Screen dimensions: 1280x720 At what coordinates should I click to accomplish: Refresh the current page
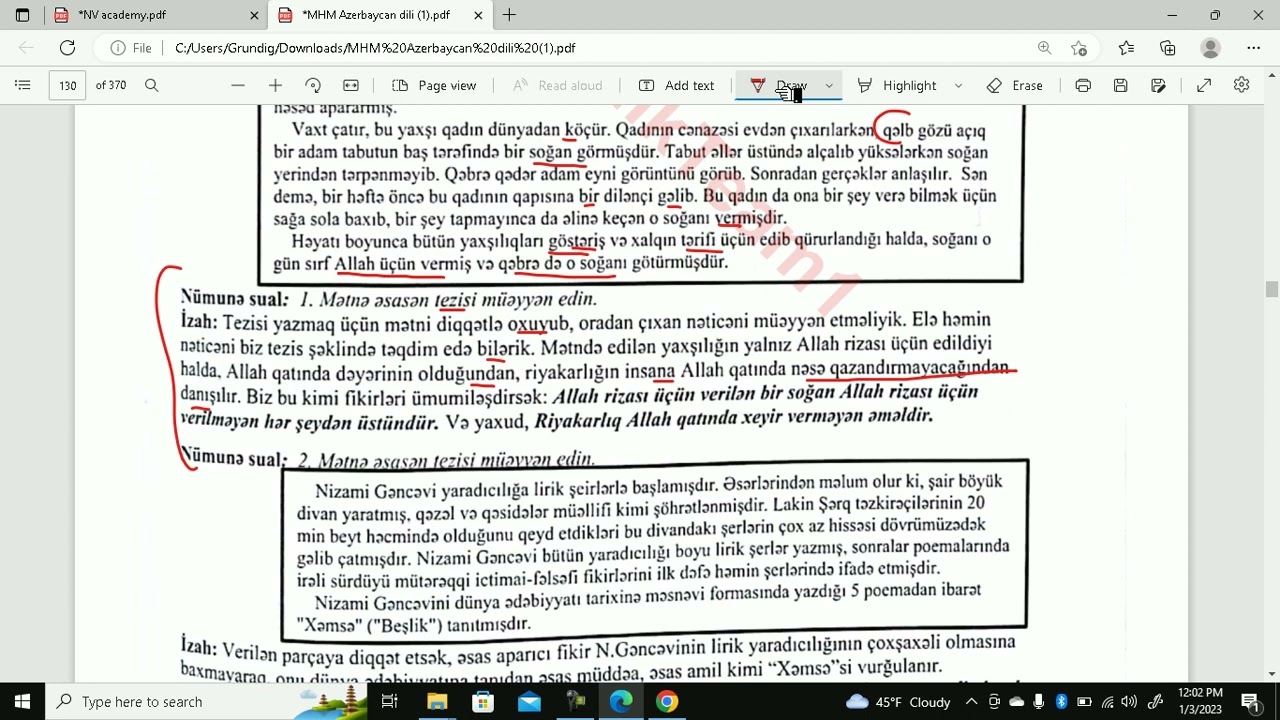tap(67, 48)
